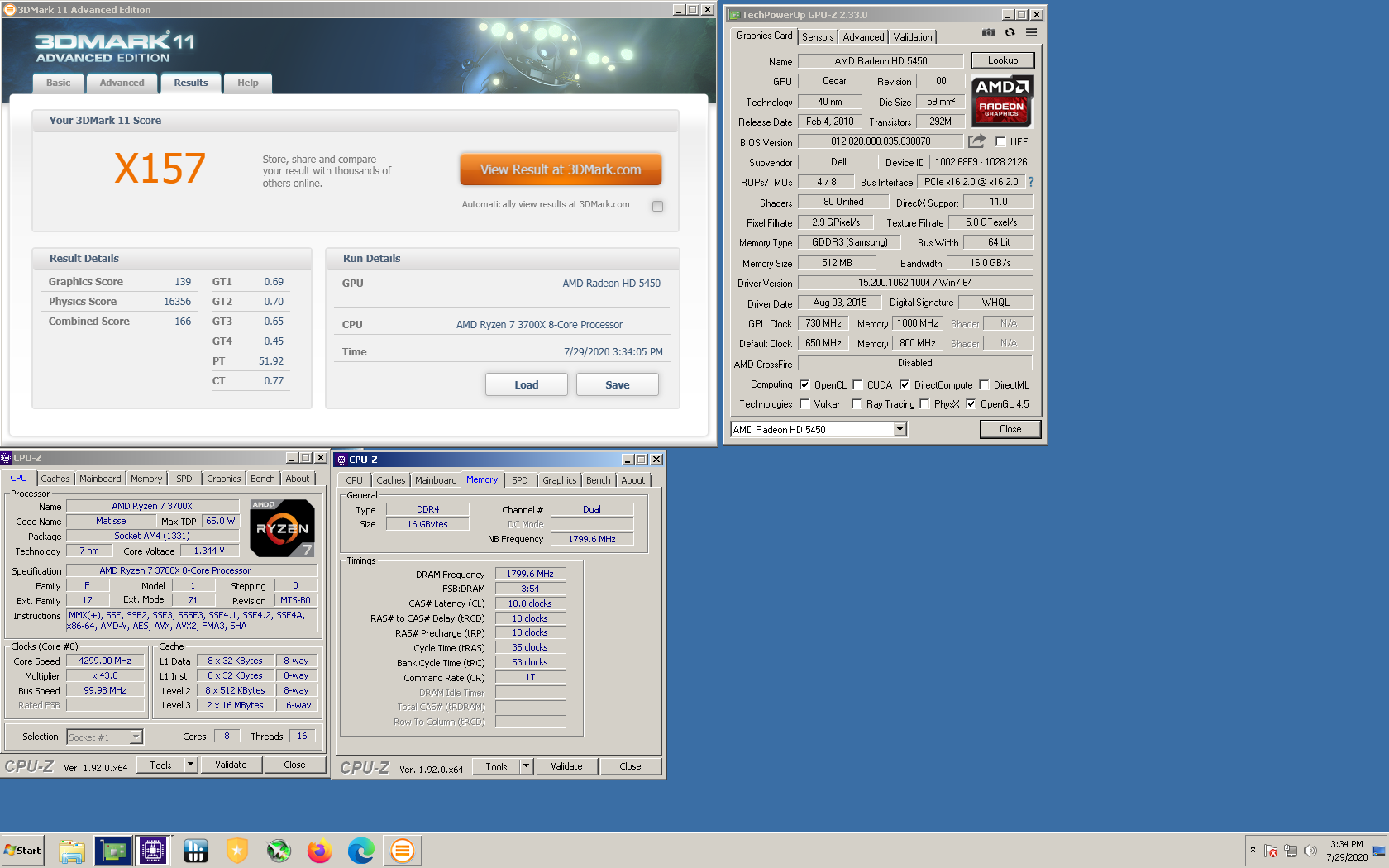
Task: Click the 3DMark 11 title bar icon
Action: [10, 10]
